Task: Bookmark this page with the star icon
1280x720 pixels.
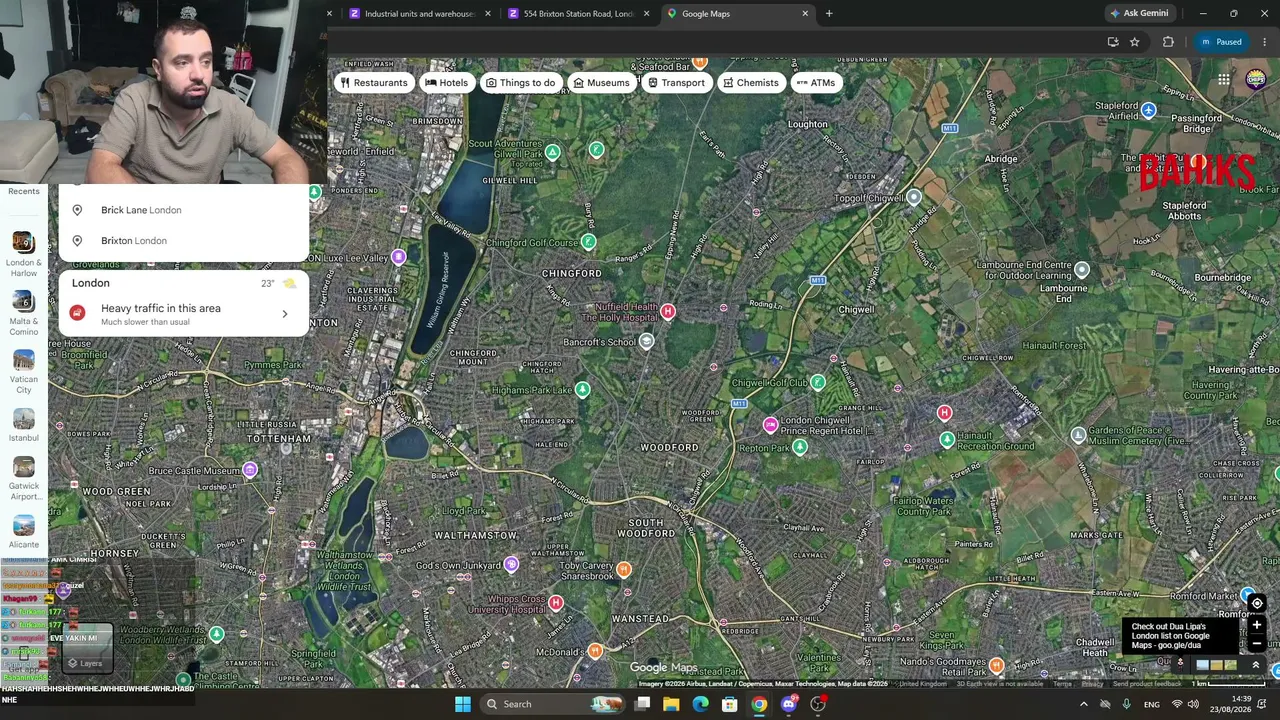Action: pos(1135,42)
